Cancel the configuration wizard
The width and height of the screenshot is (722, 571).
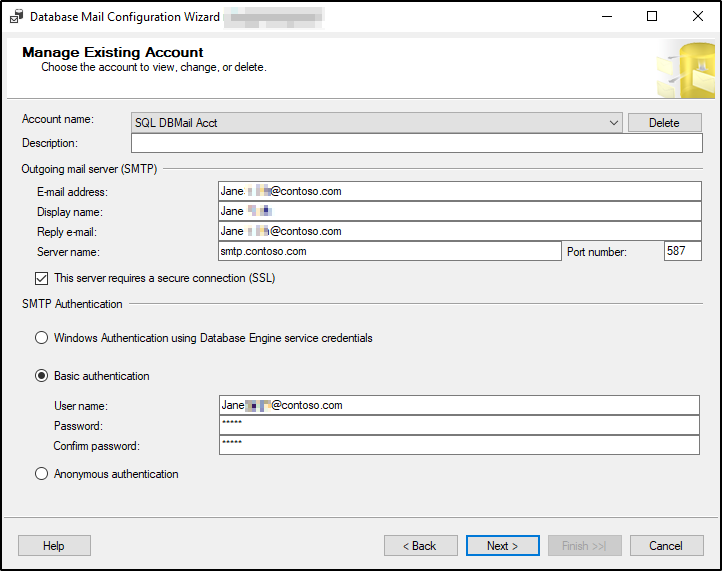pyautogui.click(x=665, y=546)
